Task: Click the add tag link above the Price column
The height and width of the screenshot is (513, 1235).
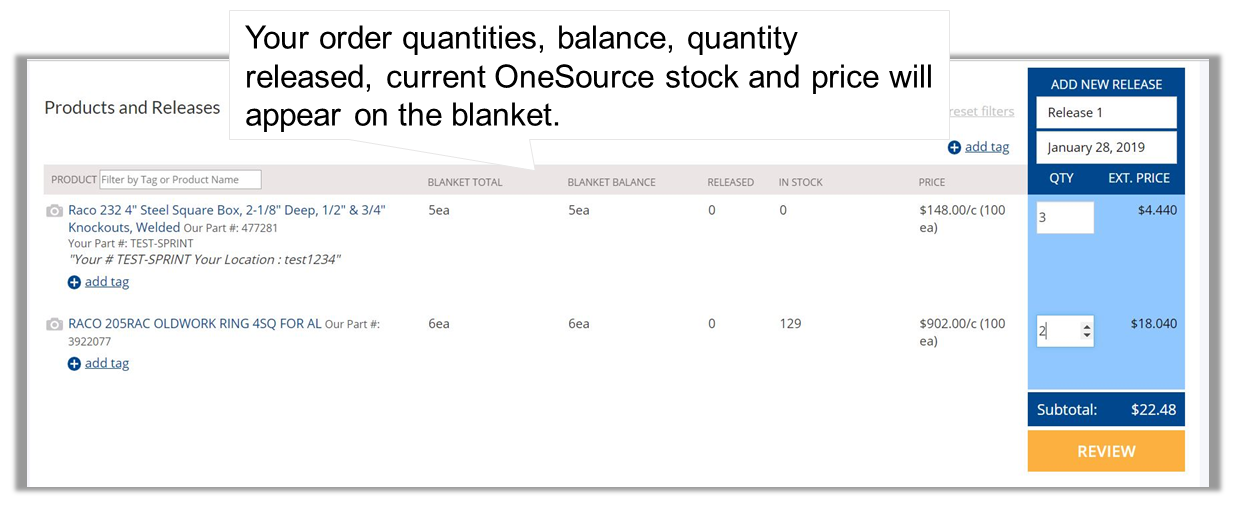Action: click(x=987, y=147)
